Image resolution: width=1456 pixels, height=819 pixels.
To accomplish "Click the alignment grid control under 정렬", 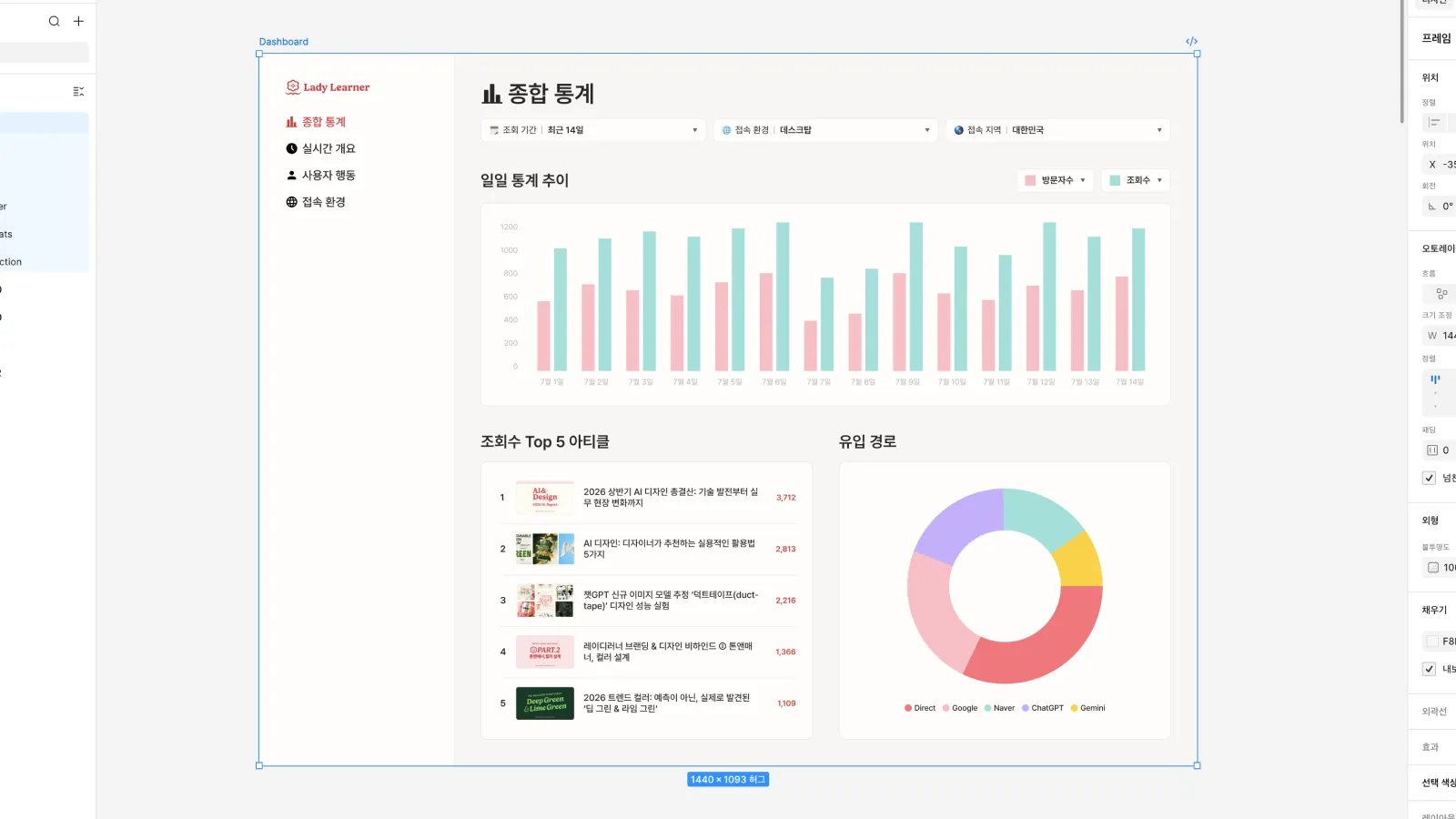I will [x=1439, y=392].
